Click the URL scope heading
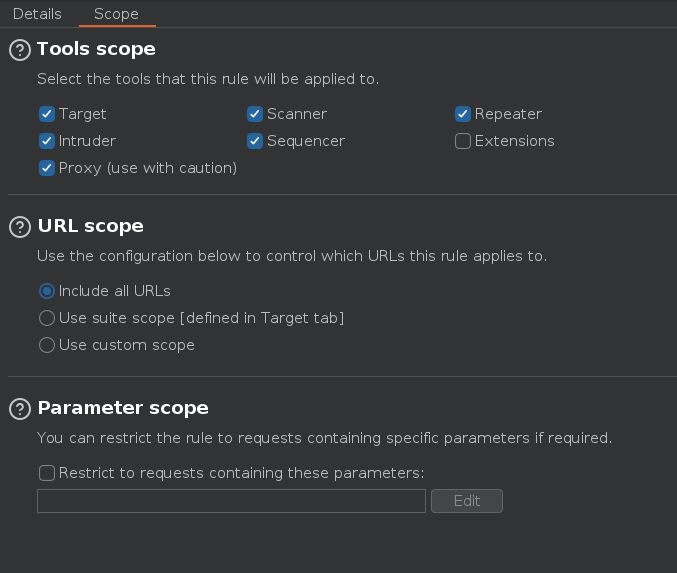677x573 pixels. point(90,226)
